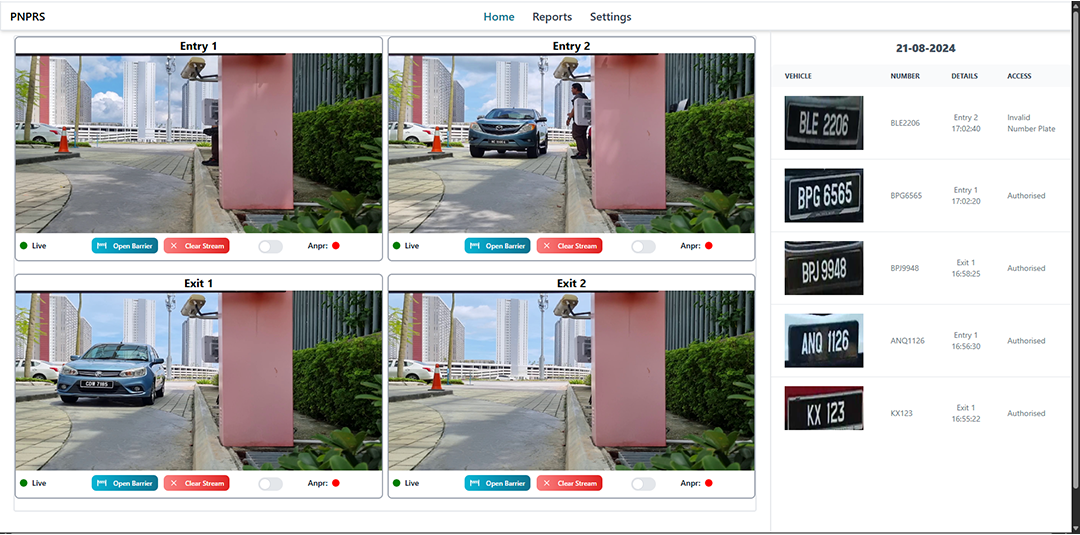Switch on the Exit 2 toggle

643,484
